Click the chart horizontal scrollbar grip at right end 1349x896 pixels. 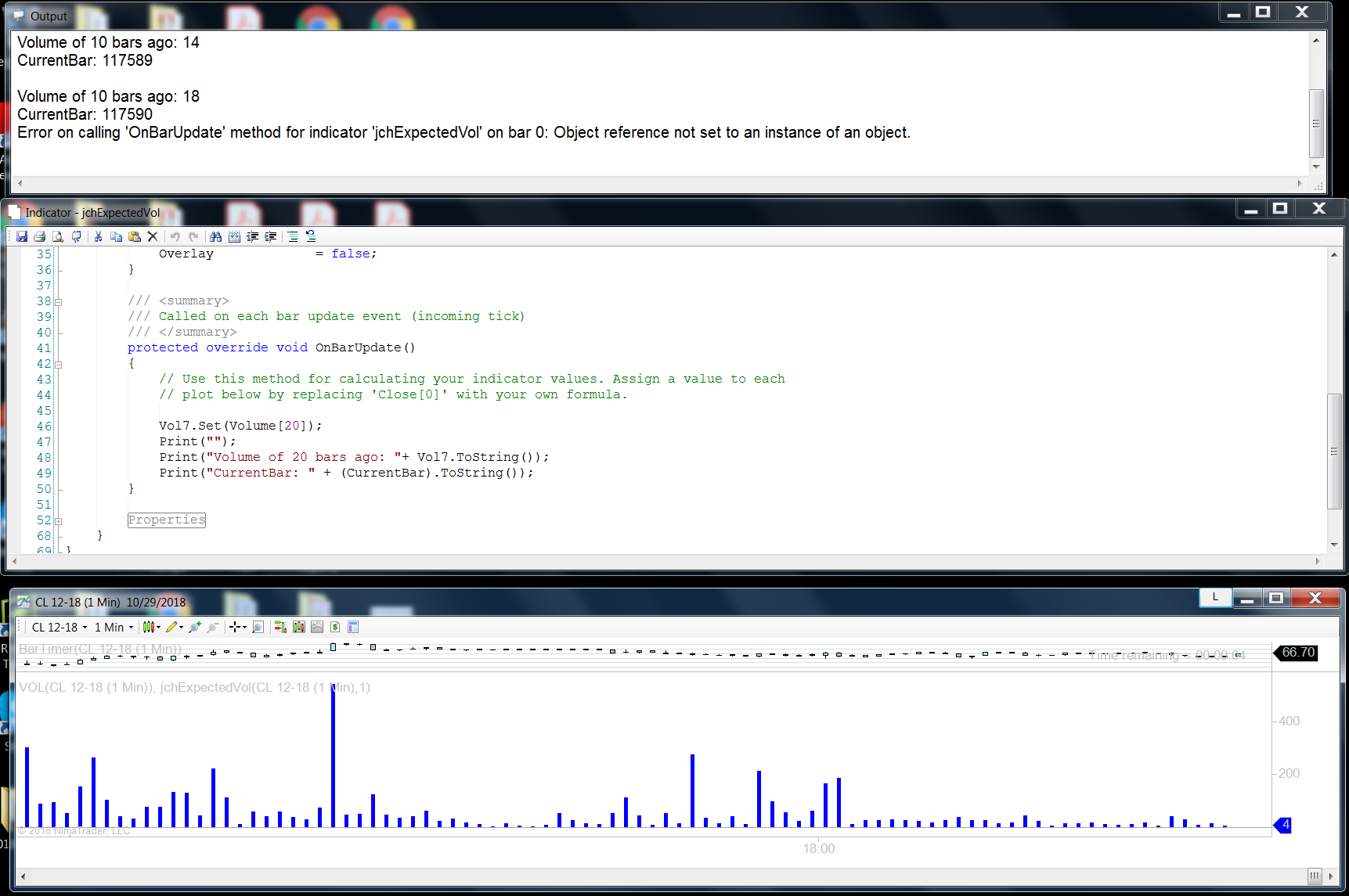click(x=1315, y=876)
